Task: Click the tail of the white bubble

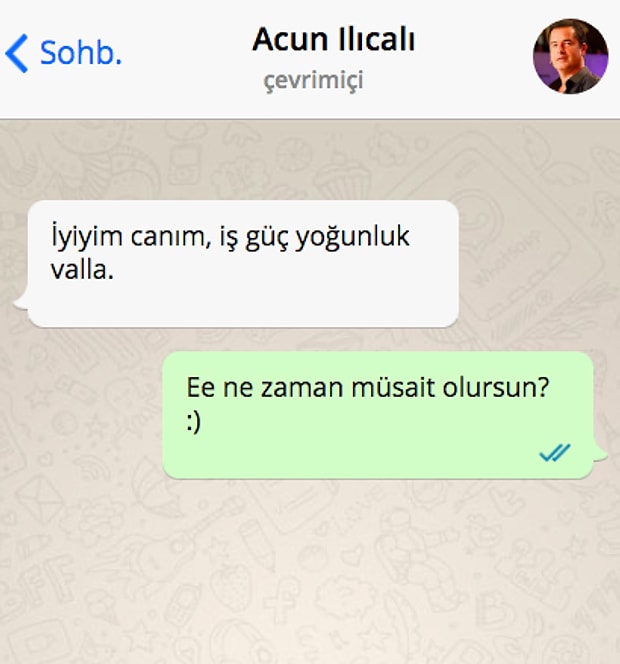Action: (x=21, y=301)
